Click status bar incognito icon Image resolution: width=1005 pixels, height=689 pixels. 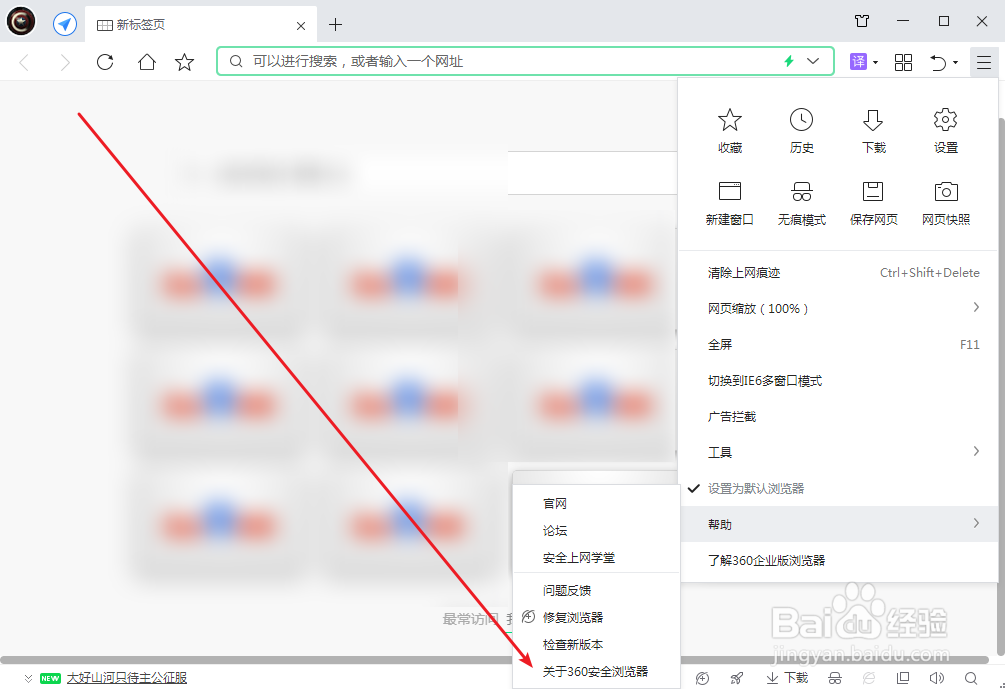click(x=835, y=678)
